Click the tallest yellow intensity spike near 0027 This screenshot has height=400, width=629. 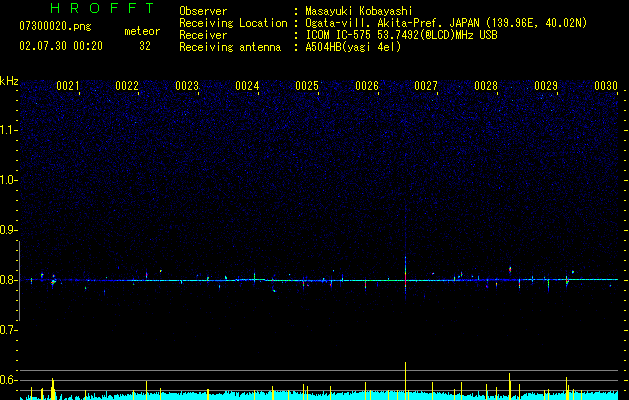tap(406, 381)
